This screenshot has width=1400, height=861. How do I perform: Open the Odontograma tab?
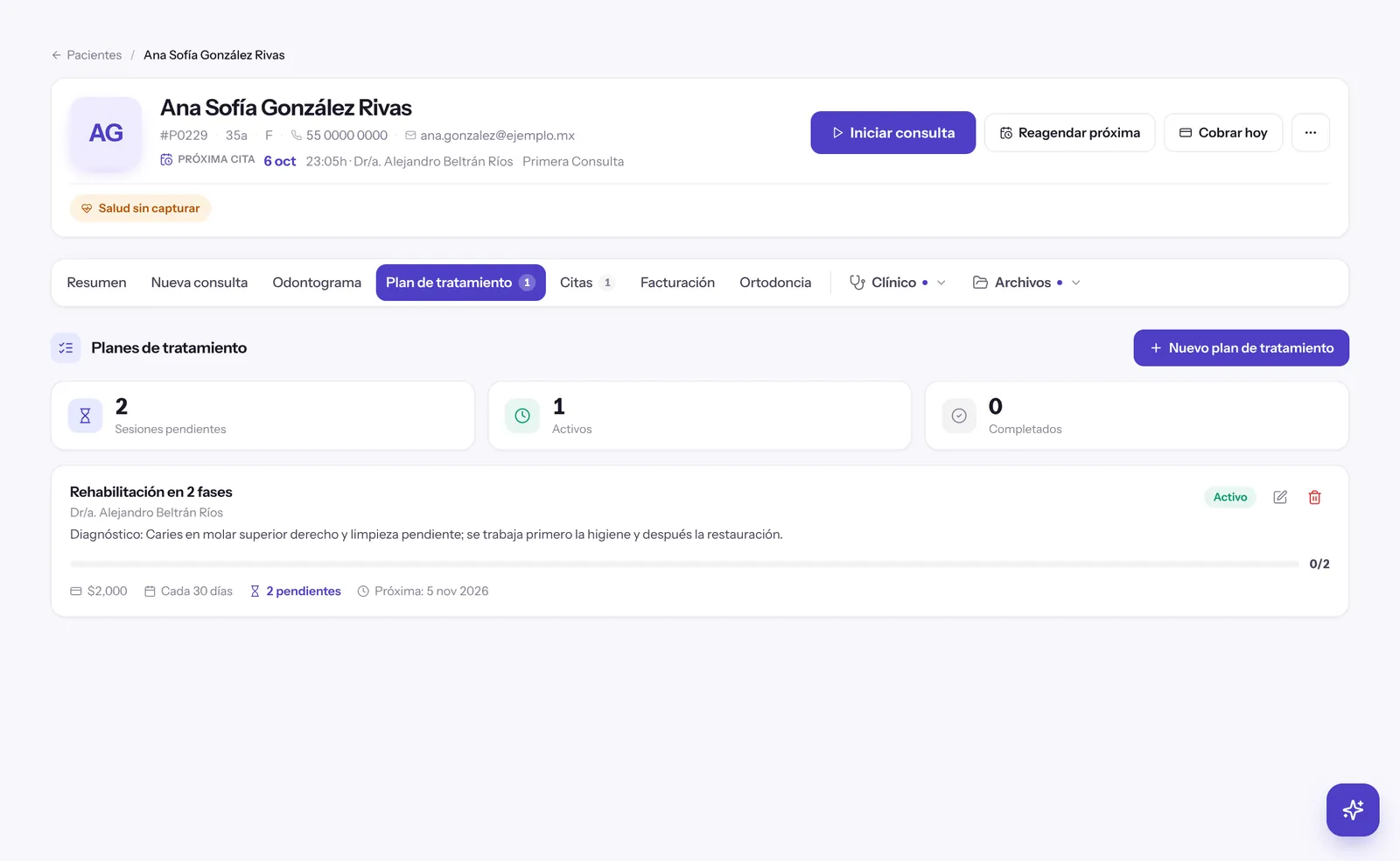pos(317,283)
